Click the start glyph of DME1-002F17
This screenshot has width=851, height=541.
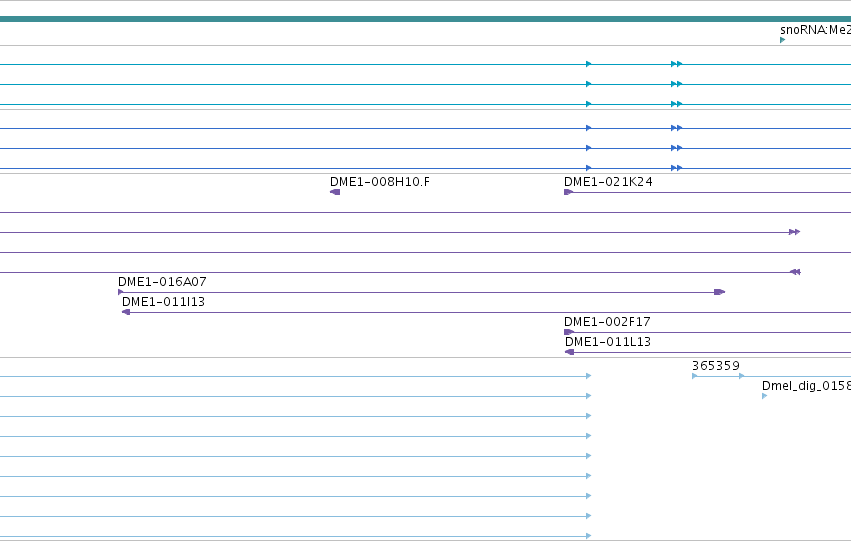coord(569,332)
